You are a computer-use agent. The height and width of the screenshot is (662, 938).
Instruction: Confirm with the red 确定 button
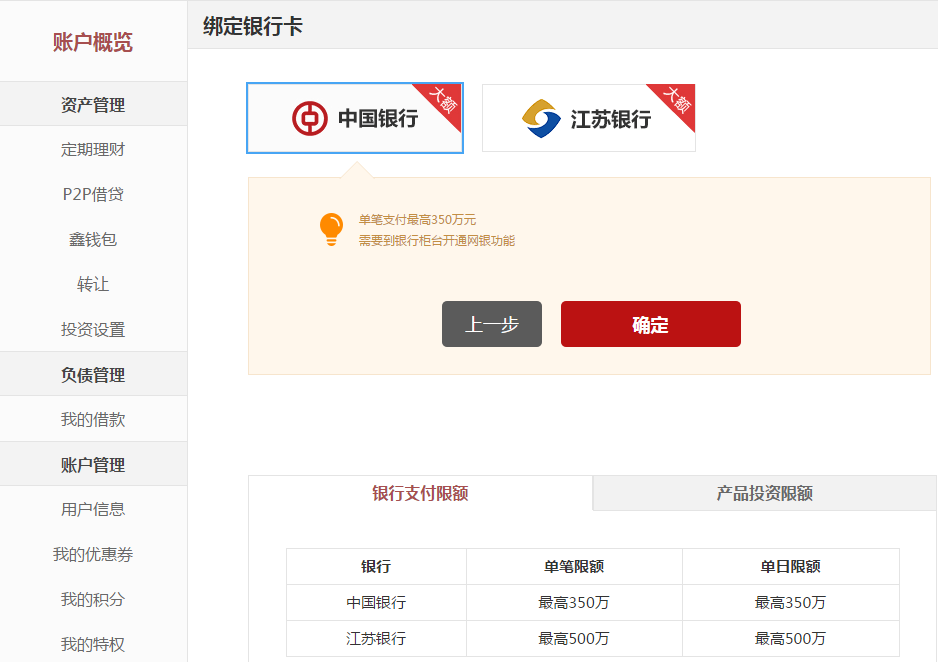(x=651, y=324)
